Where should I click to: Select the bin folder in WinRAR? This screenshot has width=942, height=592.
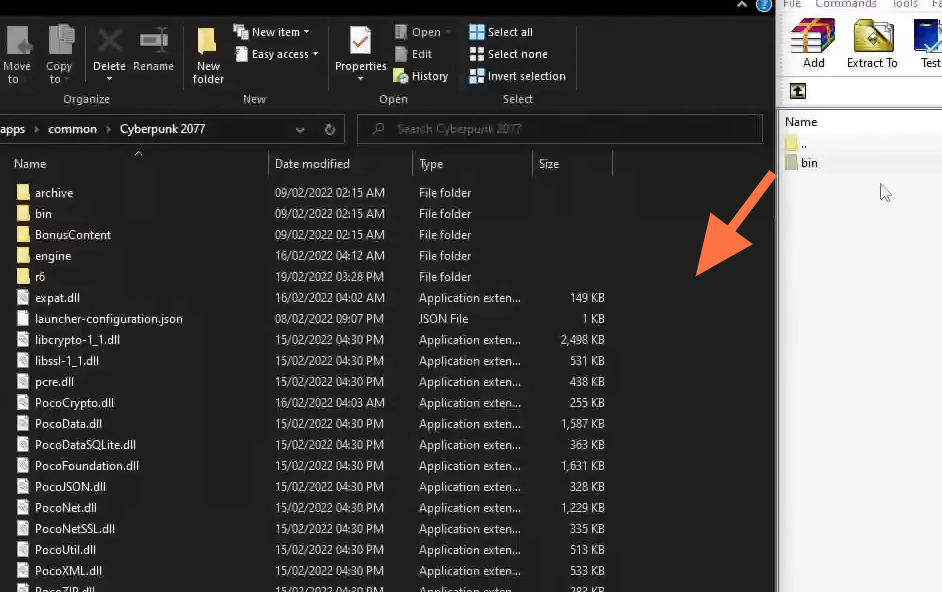pos(809,163)
